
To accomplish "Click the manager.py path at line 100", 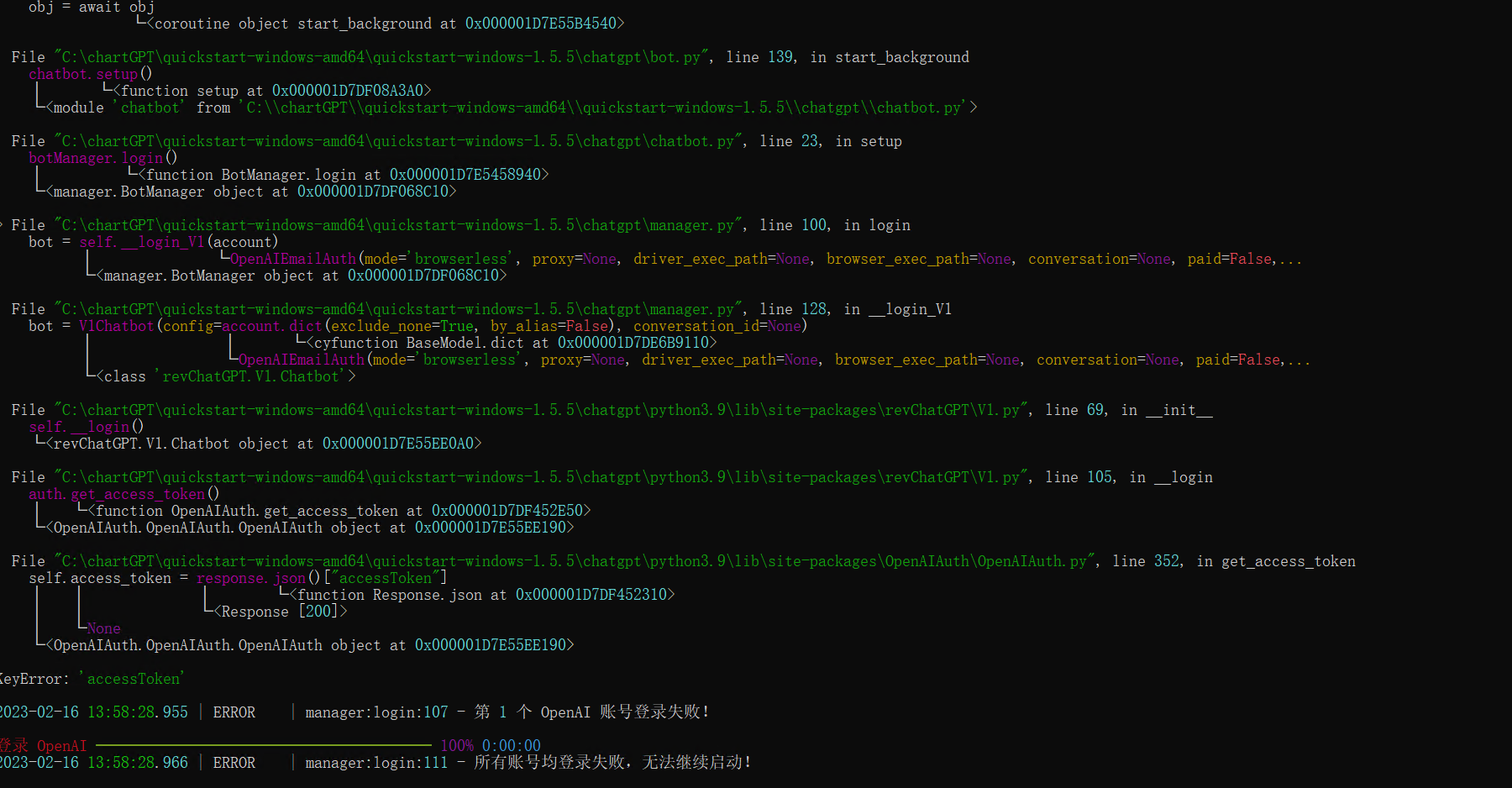I will (398, 225).
